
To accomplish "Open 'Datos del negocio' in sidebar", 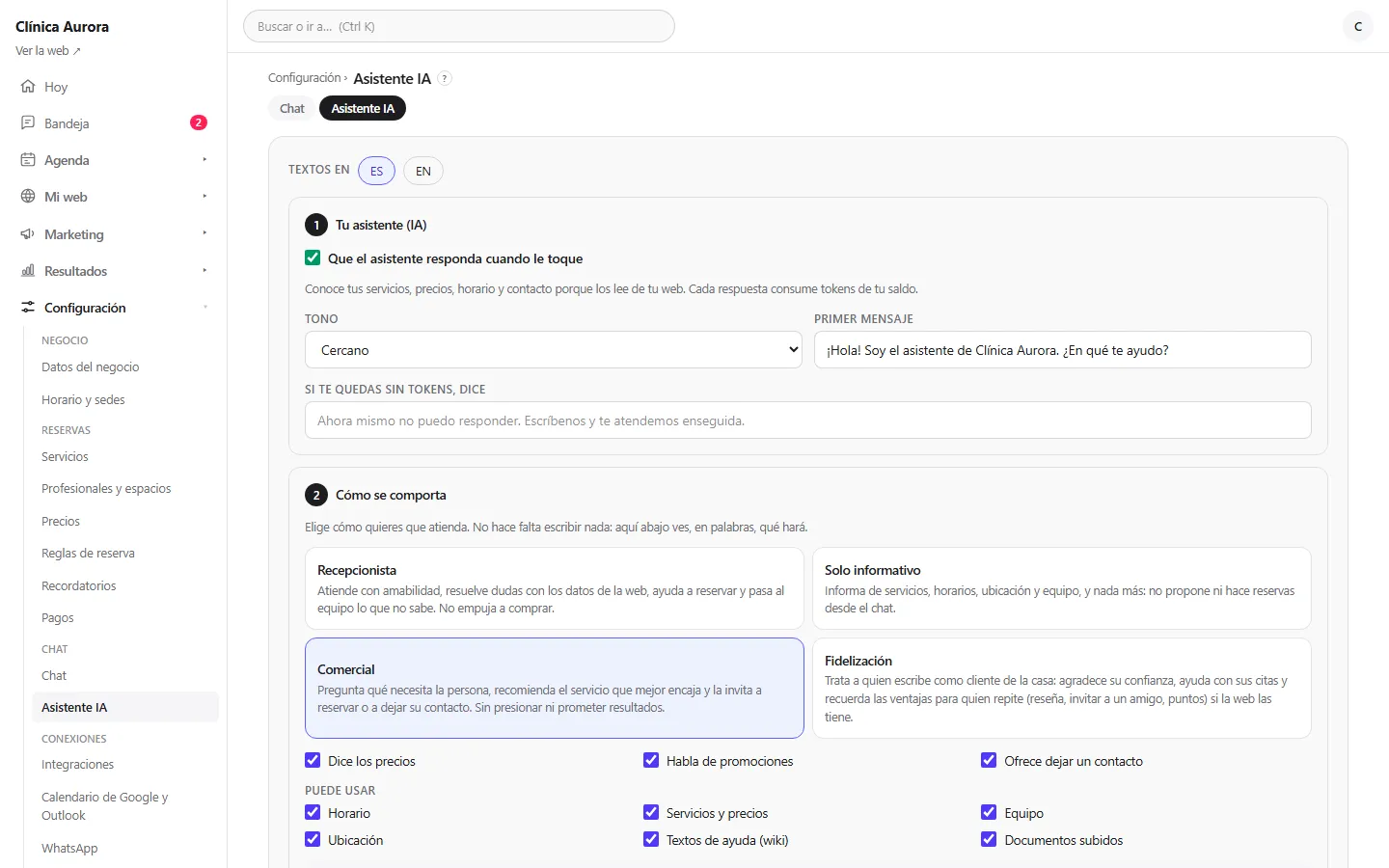I will [91, 367].
